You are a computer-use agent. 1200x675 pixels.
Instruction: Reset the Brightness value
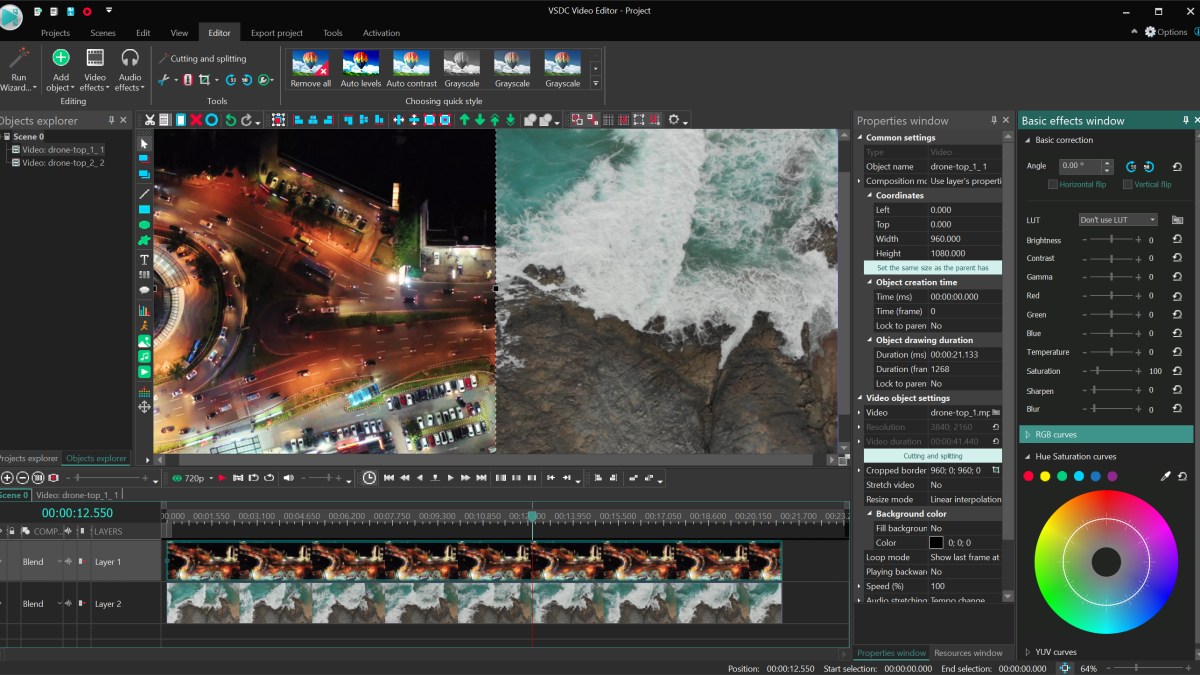point(1177,240)
